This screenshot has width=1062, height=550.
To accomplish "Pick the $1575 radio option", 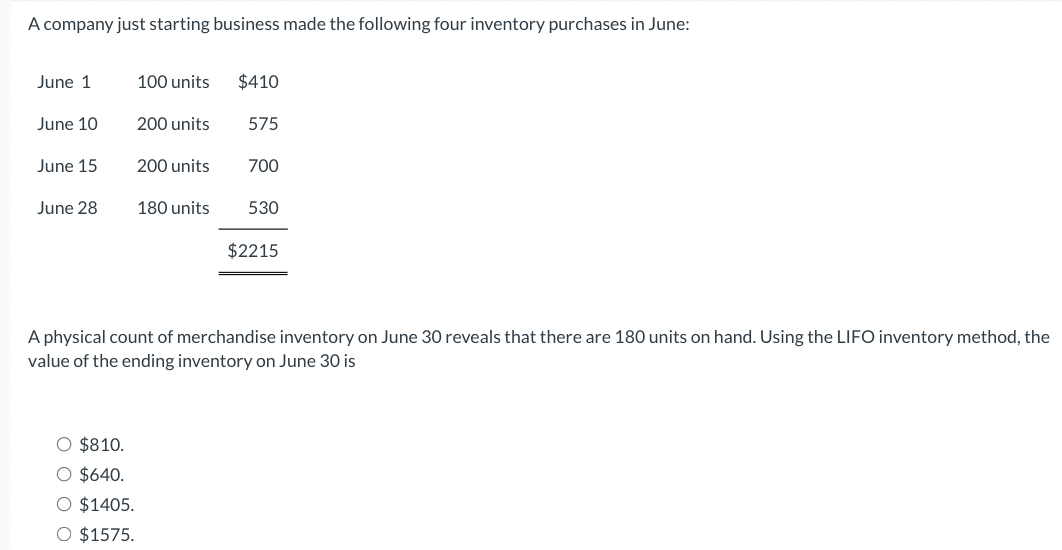I will click(x=64, y=534).
